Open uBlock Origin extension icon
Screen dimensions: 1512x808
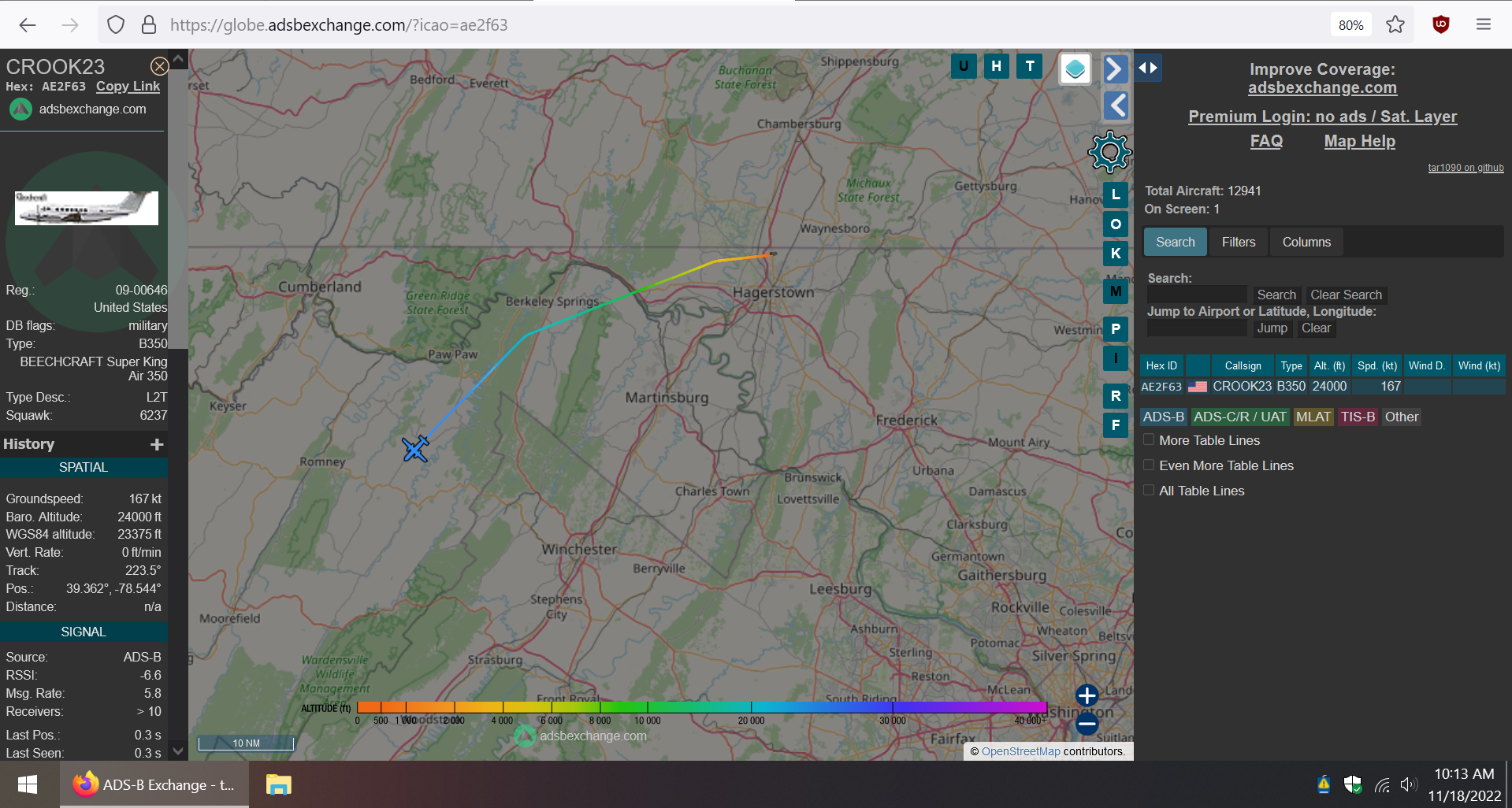tap(1441, 25)
